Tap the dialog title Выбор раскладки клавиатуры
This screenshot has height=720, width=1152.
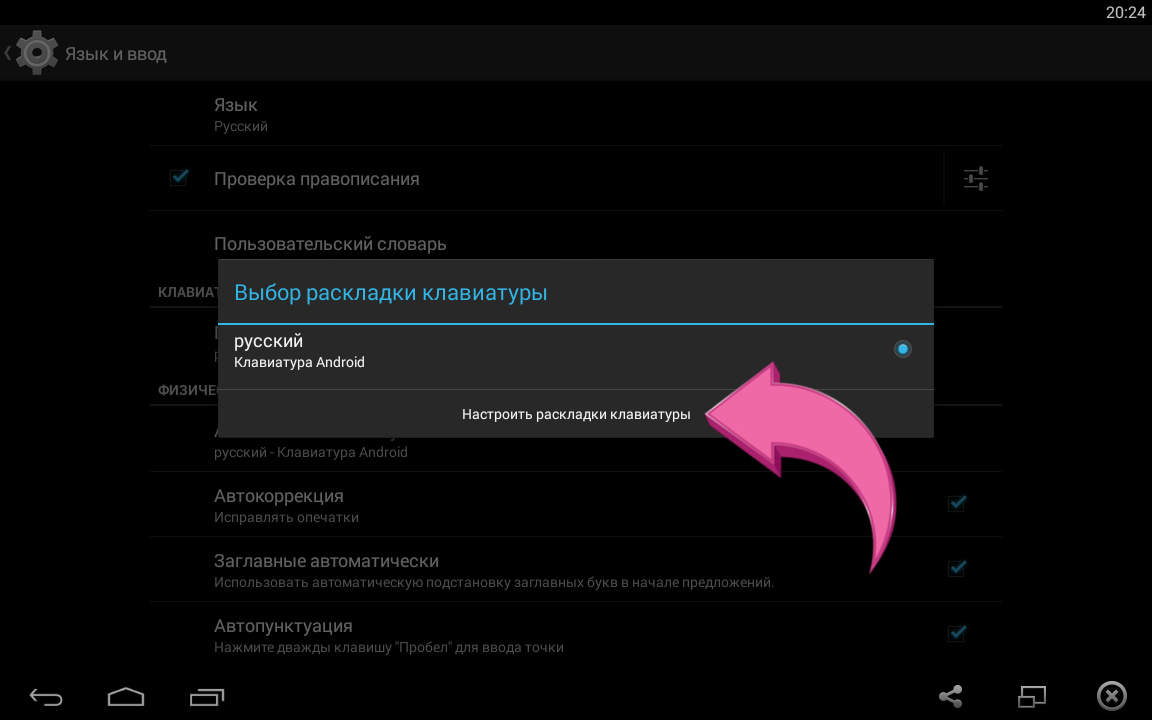click(392, 291)
